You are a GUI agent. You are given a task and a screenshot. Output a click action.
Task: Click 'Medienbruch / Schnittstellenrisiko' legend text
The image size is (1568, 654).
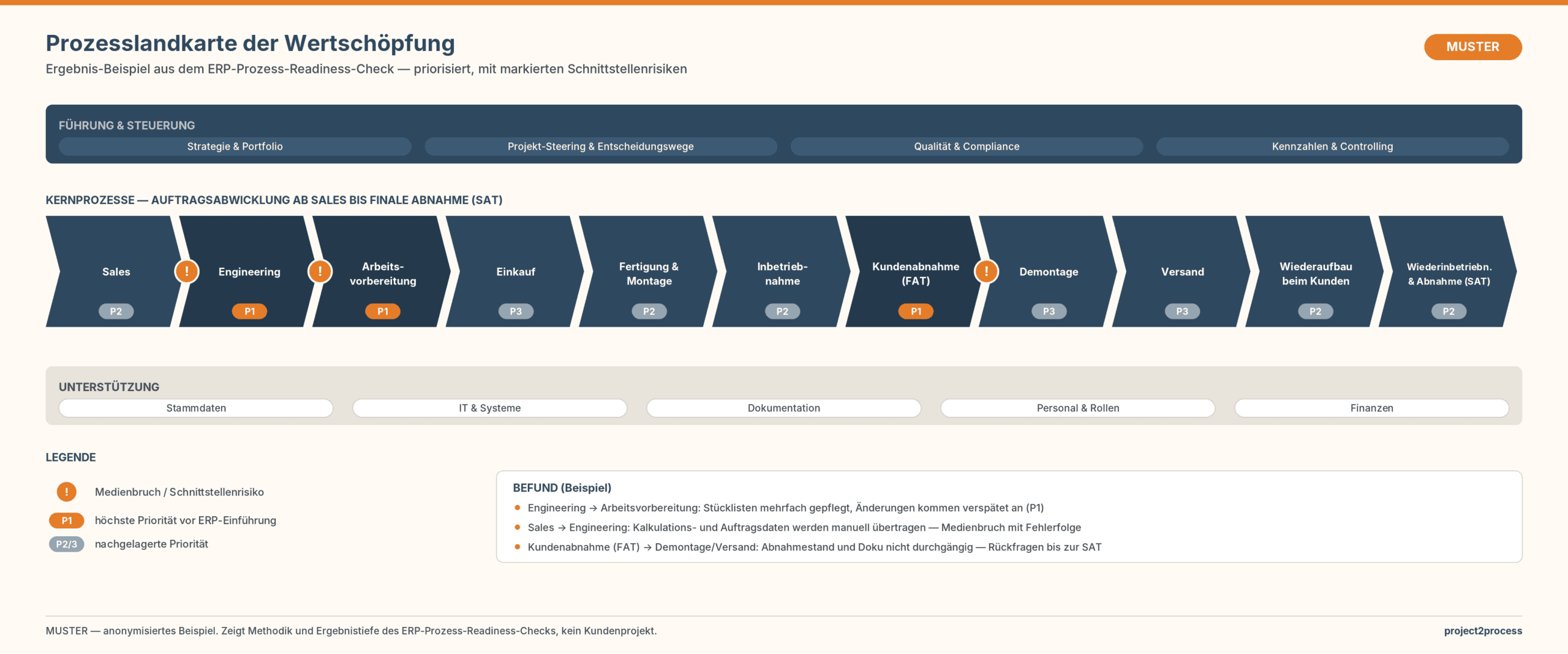tap(179, 492)
